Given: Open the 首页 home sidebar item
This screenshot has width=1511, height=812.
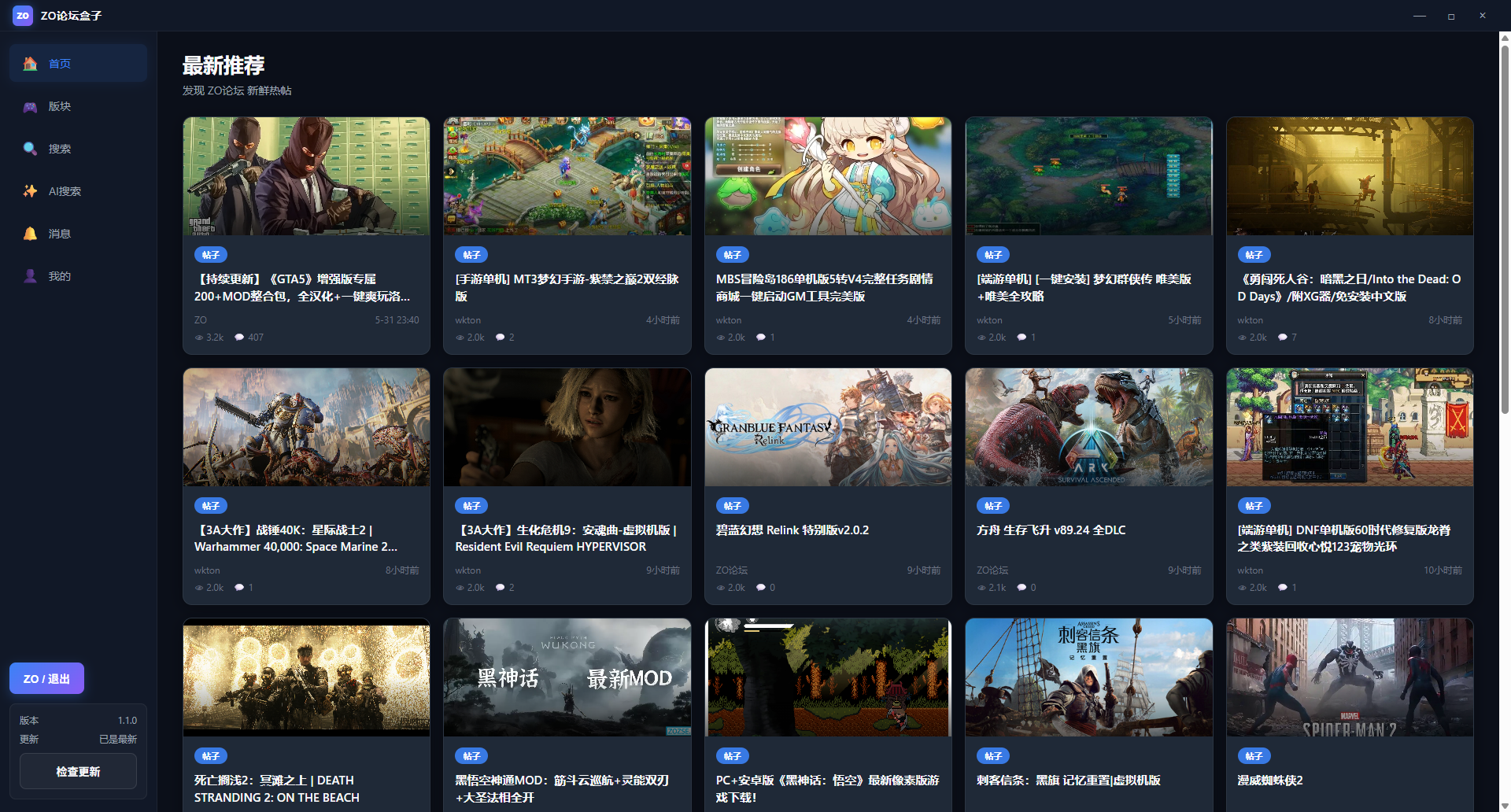Looking at the screenshot, I should coord(78,64).
